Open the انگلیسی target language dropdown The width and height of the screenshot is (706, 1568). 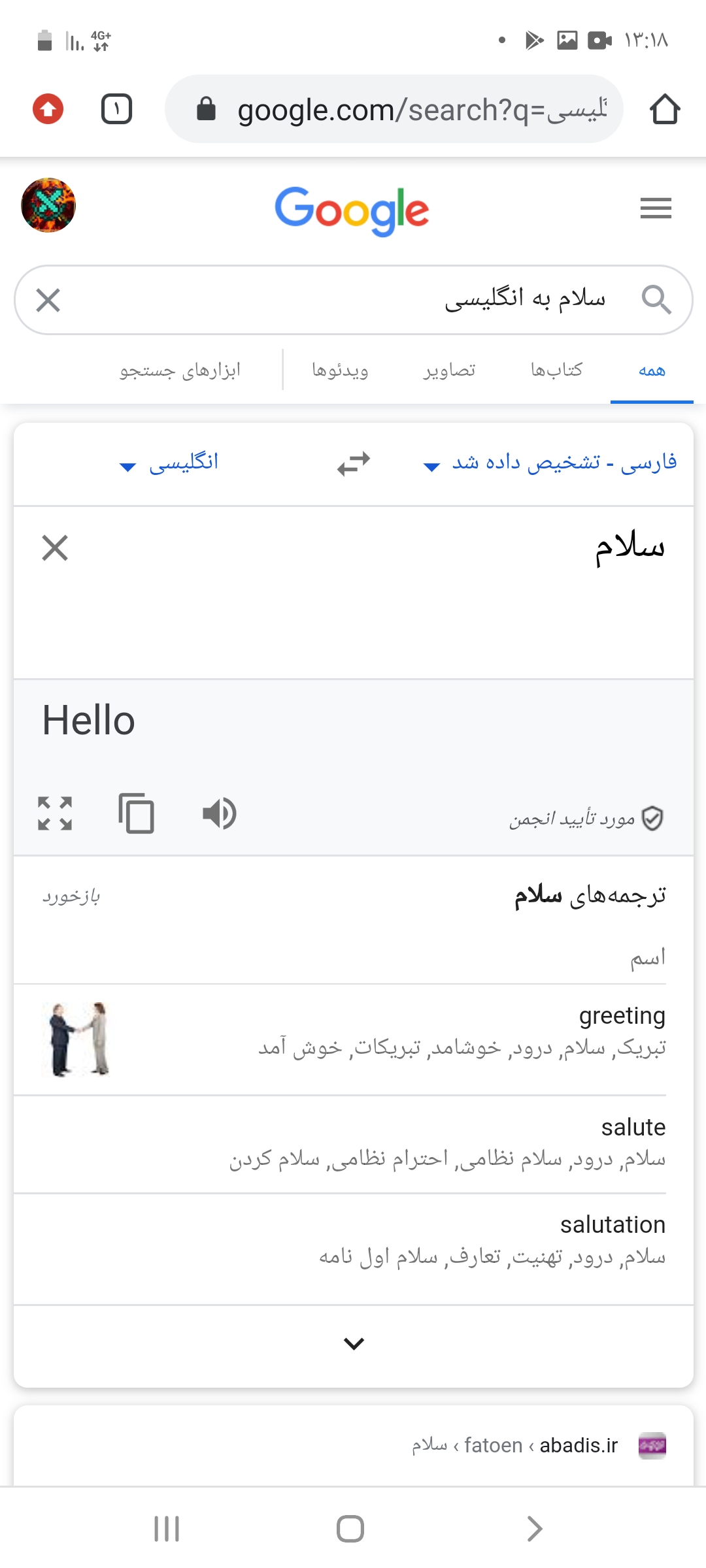tap(169, 463)
